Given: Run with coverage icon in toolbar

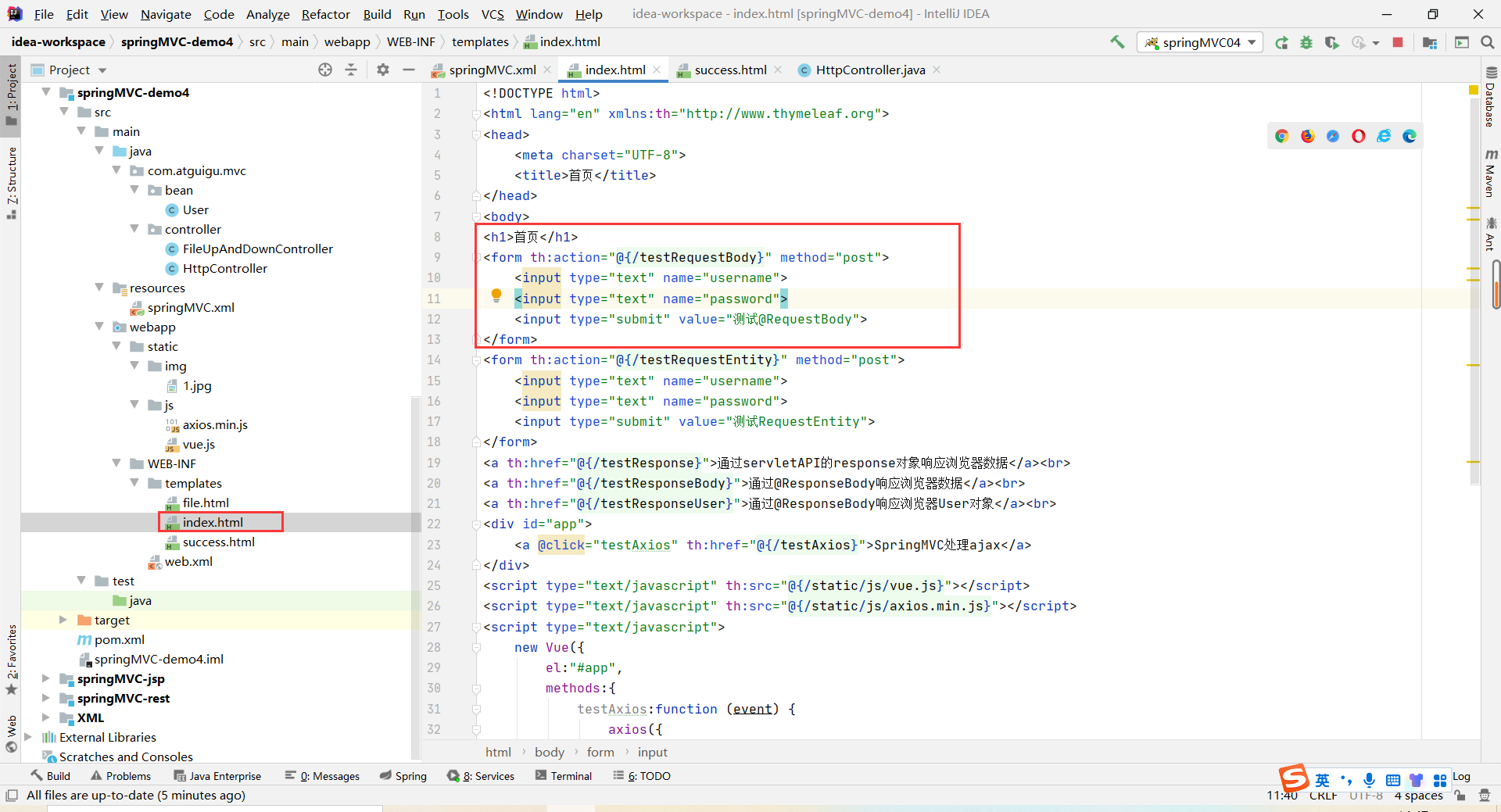Looking at the screenshot, I should click(x=1332, y=43).
